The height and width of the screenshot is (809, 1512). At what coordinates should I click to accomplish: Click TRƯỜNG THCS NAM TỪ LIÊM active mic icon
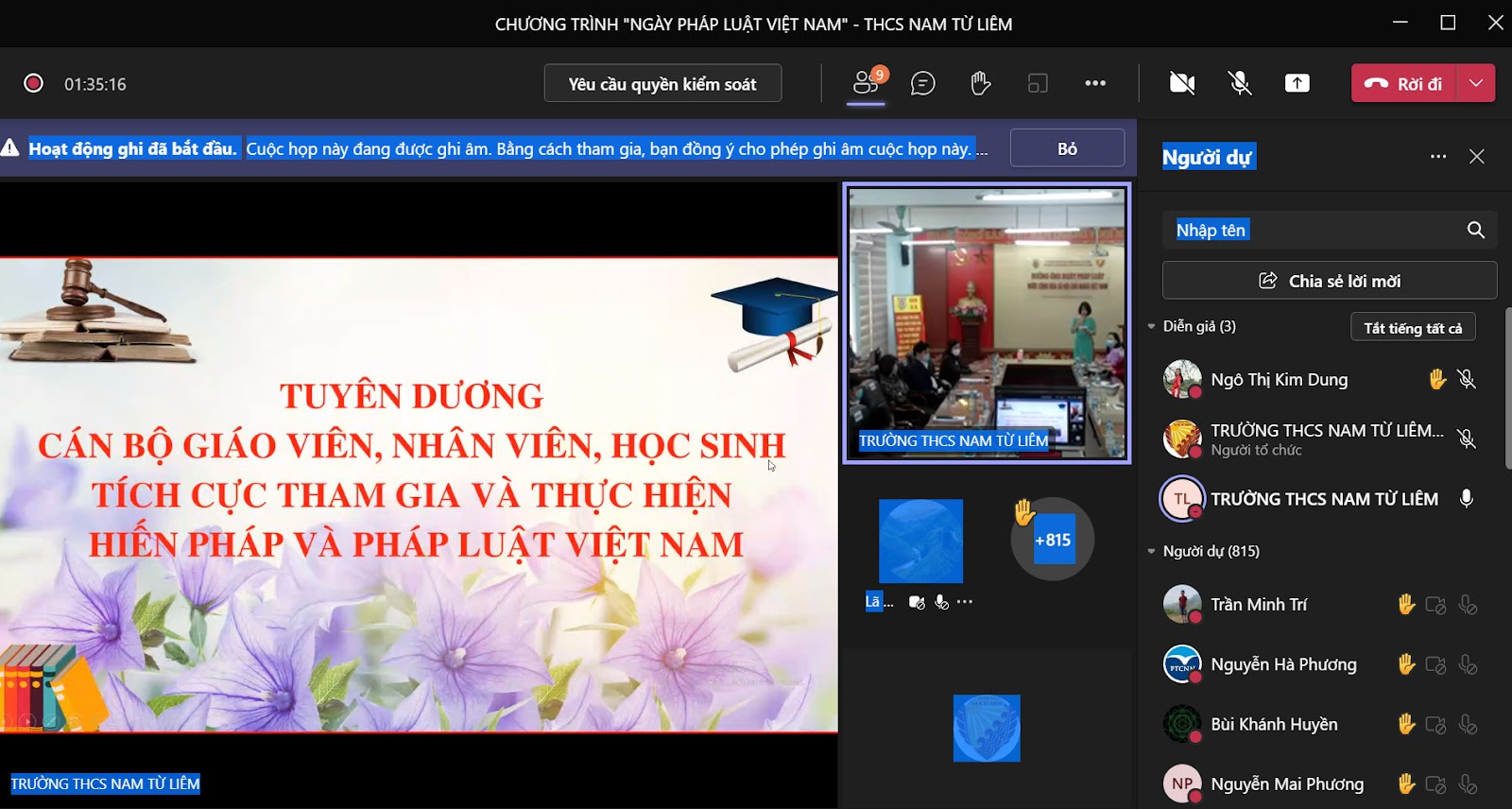tap(1467, 498)
